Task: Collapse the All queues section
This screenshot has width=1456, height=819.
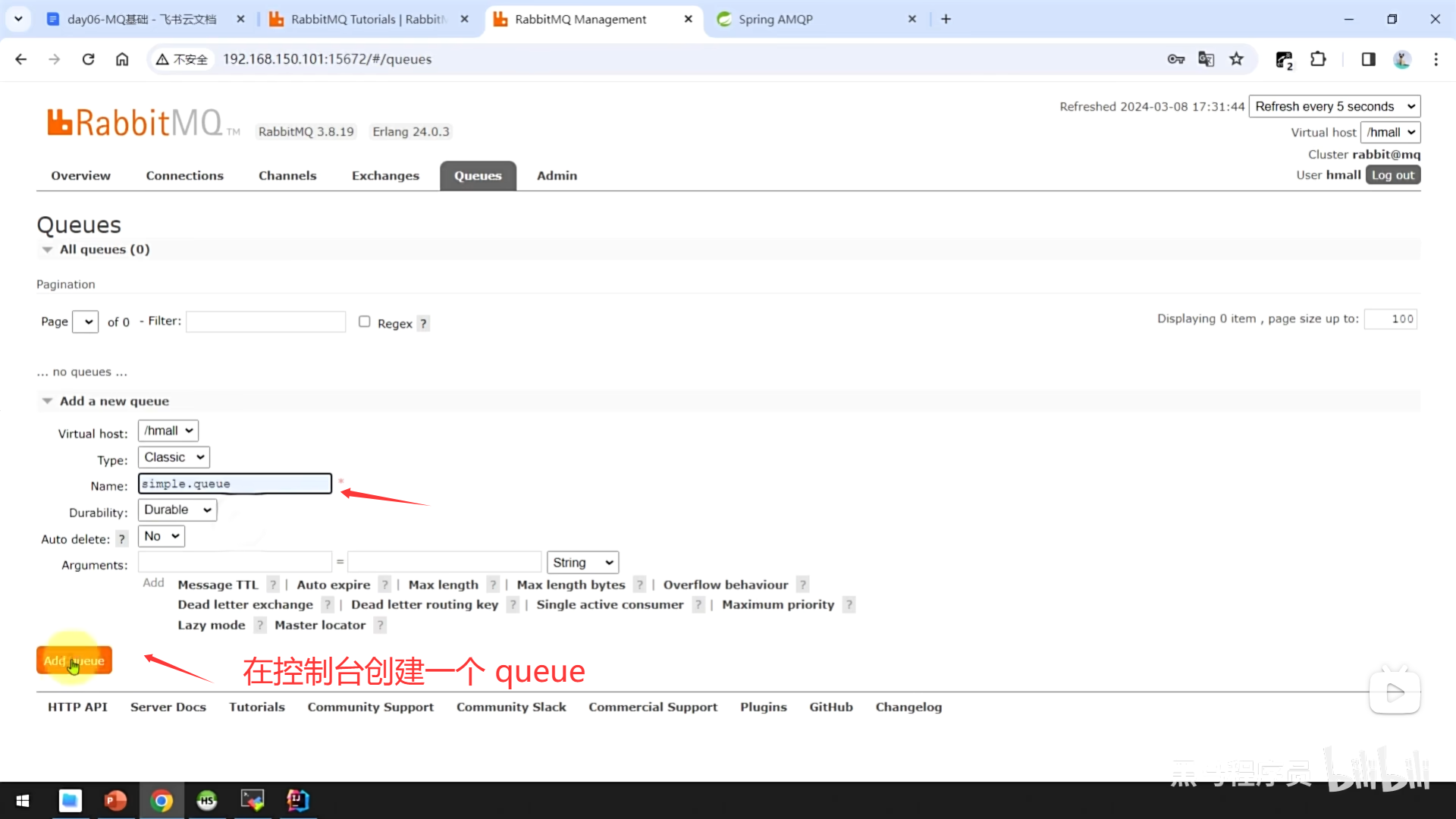Action: 104,249
